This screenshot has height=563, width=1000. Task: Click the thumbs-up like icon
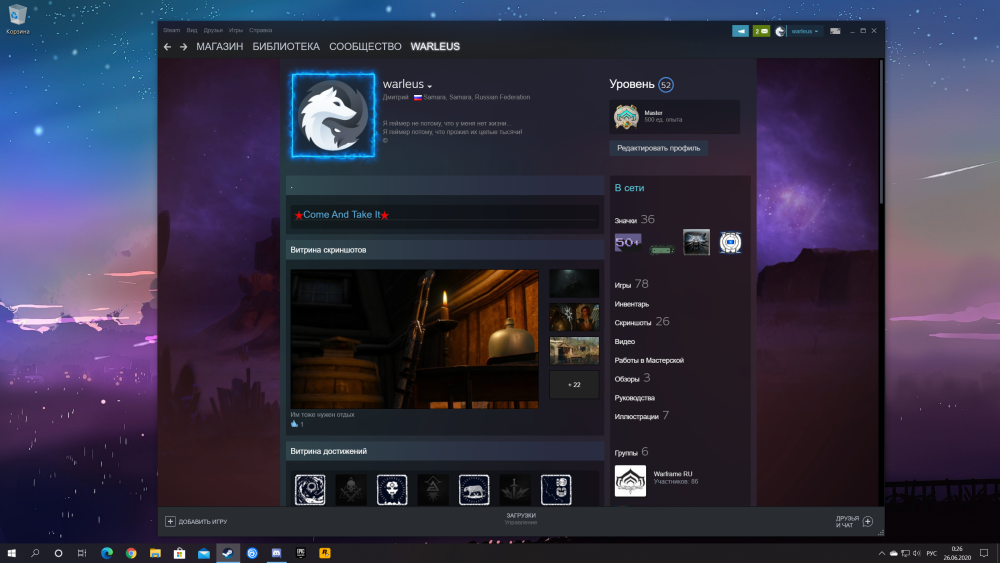(x=294, y=424)
